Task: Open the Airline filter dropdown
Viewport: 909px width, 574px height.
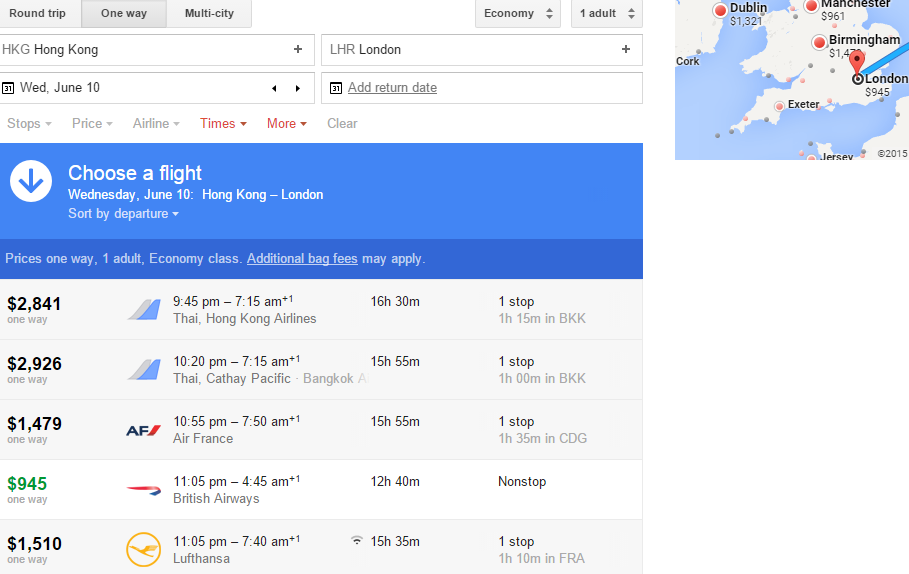Action: [156, 123]
